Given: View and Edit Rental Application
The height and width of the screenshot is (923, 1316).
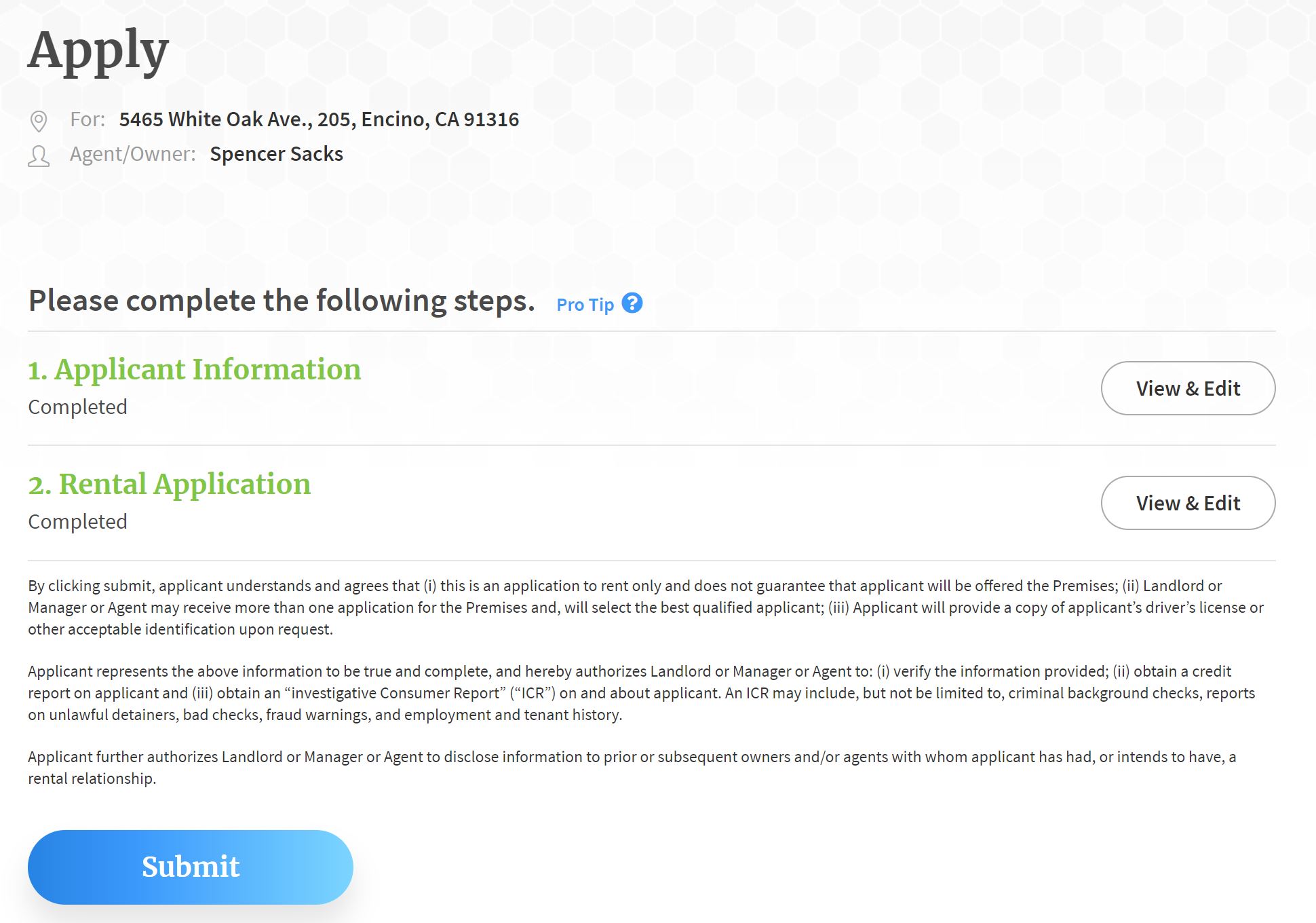Looking at the screenshot, I should 1188,502.
